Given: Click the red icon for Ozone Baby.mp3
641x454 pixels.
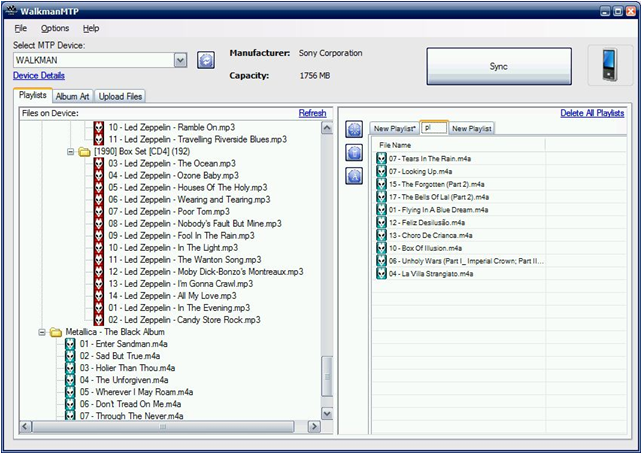Looking at the screenshot, I should click(x=99, y=175).
